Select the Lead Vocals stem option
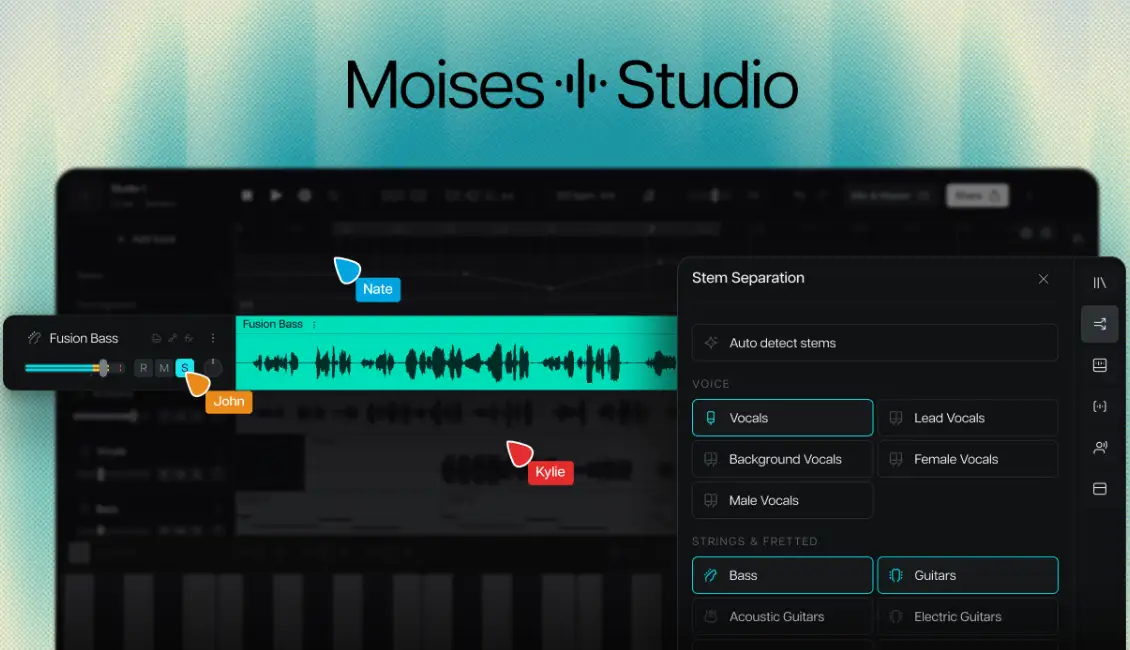Image resolution: width=1130 pixels, height=650 pixels. click(967, 418)
